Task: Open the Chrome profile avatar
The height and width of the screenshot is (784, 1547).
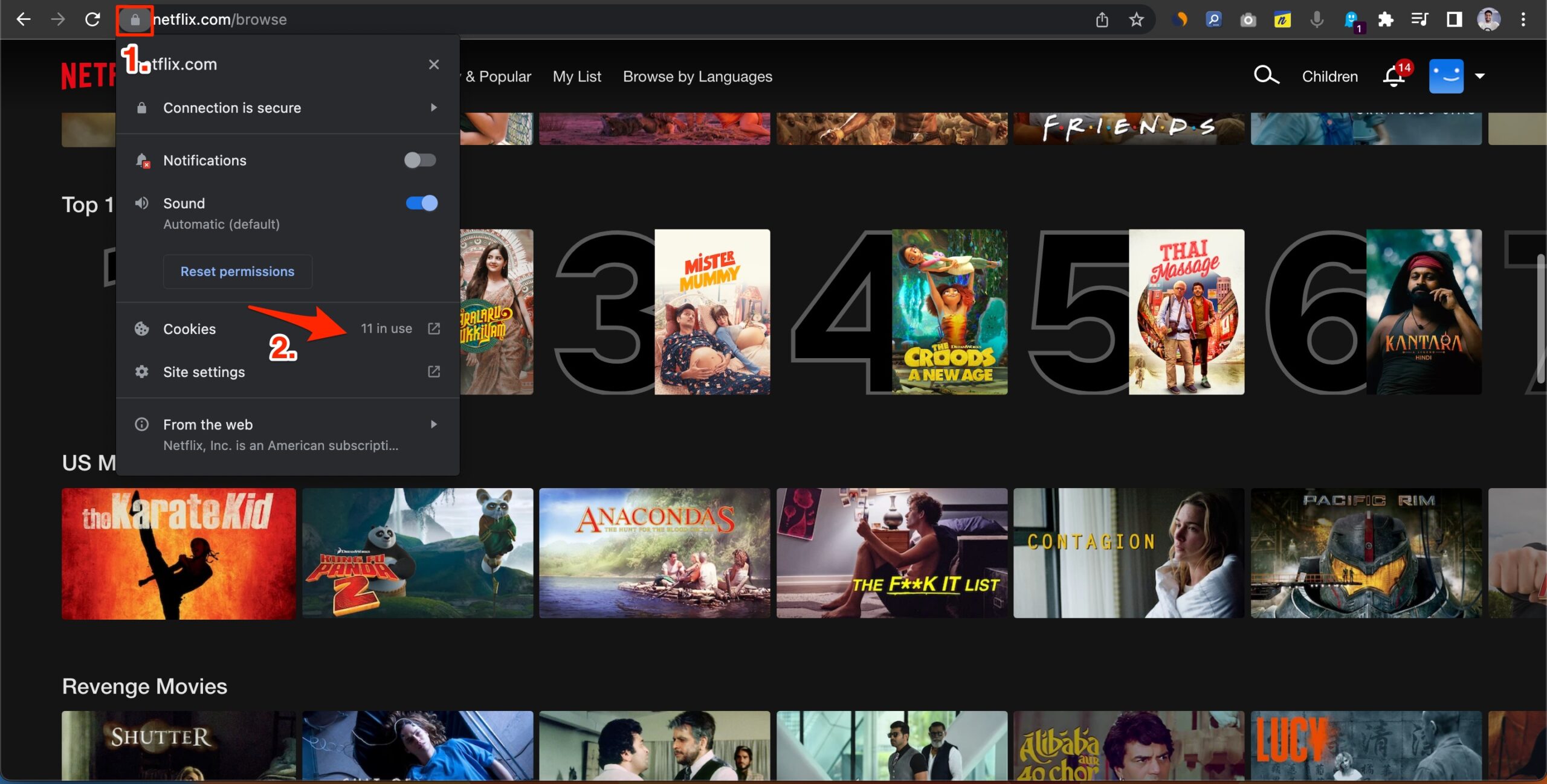Action: coord(1488,20)
